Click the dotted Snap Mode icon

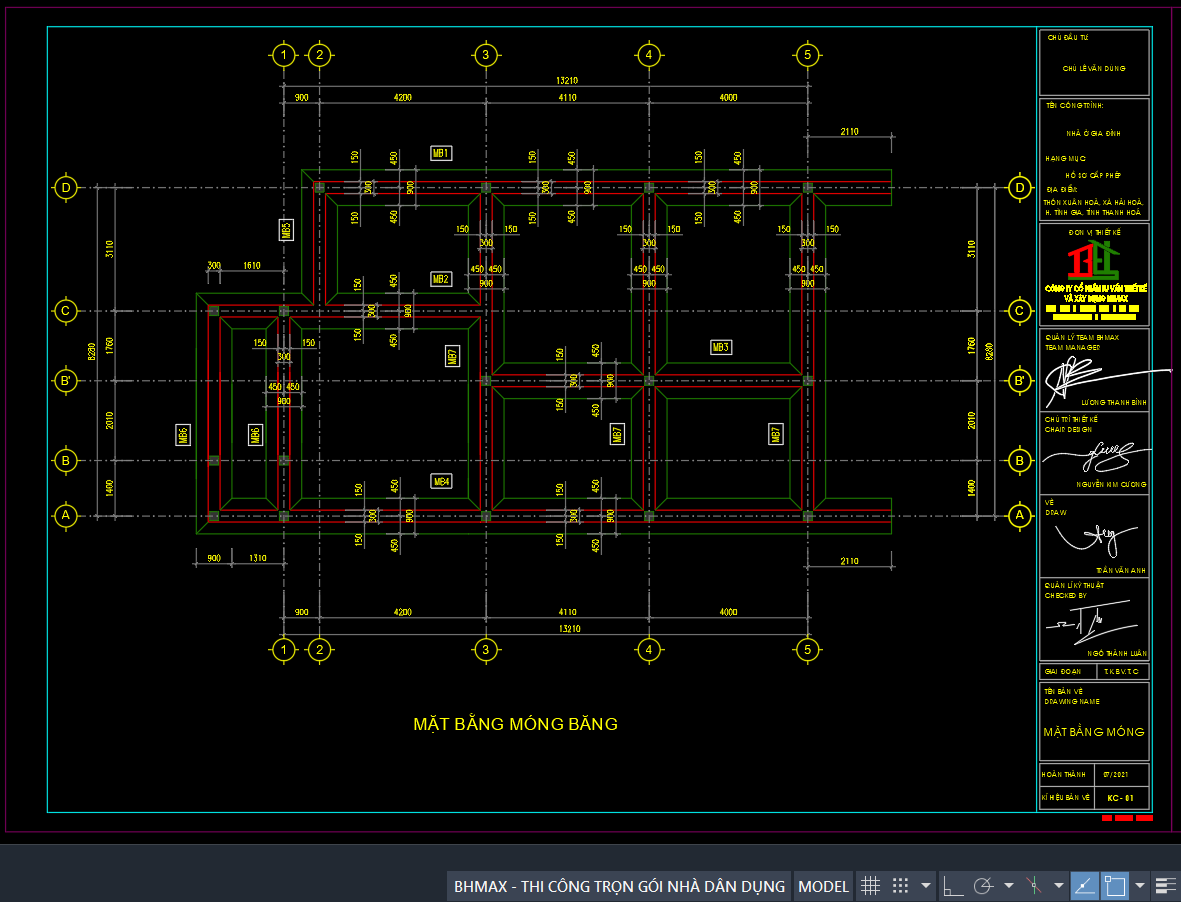[900, 886]
